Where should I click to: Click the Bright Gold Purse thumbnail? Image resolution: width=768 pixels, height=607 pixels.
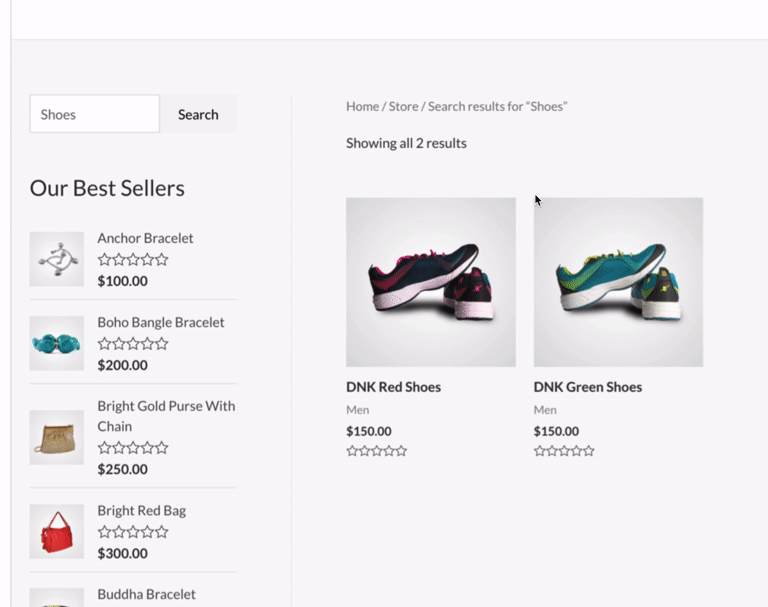[57, 437]
